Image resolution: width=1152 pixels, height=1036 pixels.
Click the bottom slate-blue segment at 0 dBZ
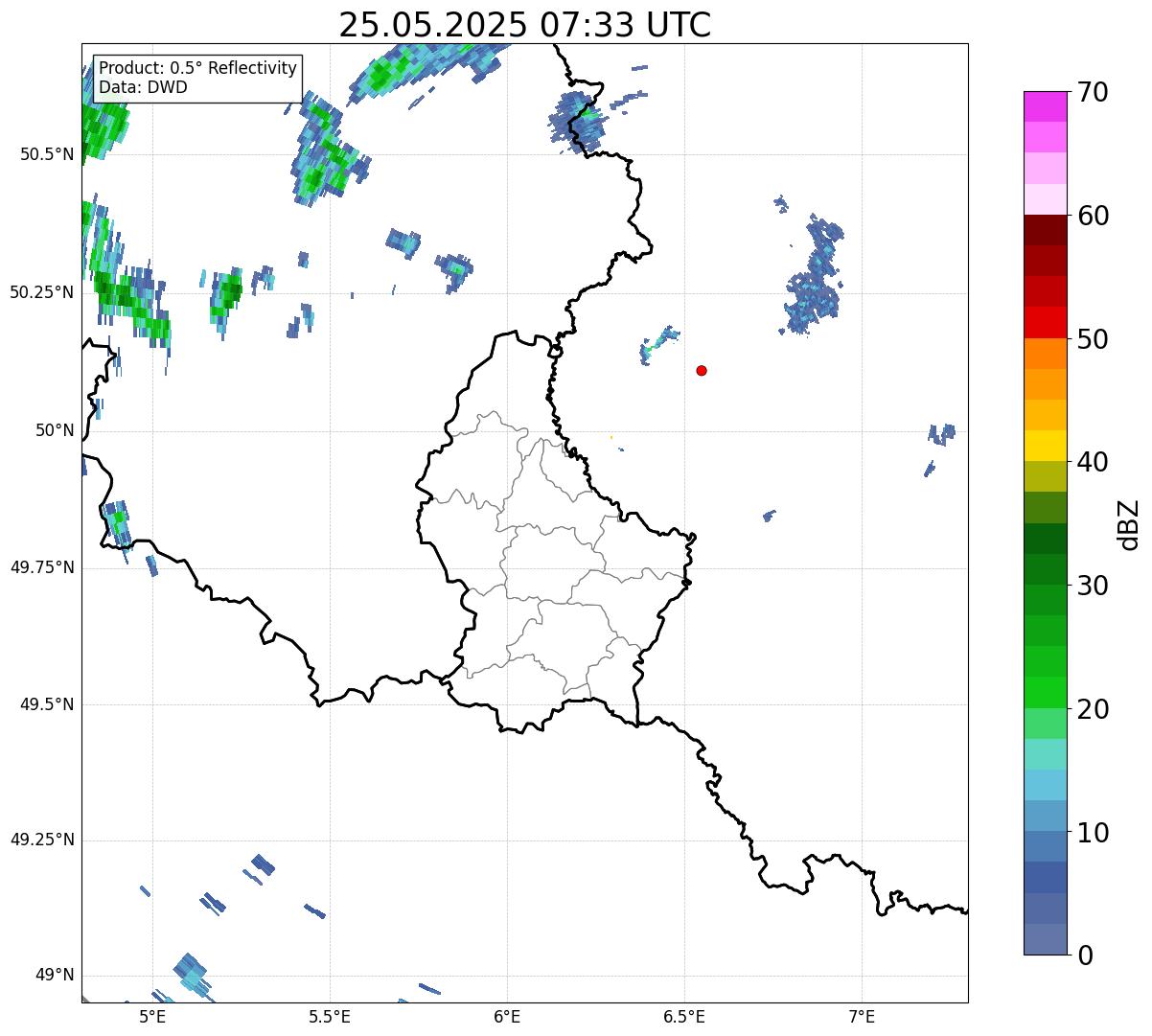[x=1045, y=939]
